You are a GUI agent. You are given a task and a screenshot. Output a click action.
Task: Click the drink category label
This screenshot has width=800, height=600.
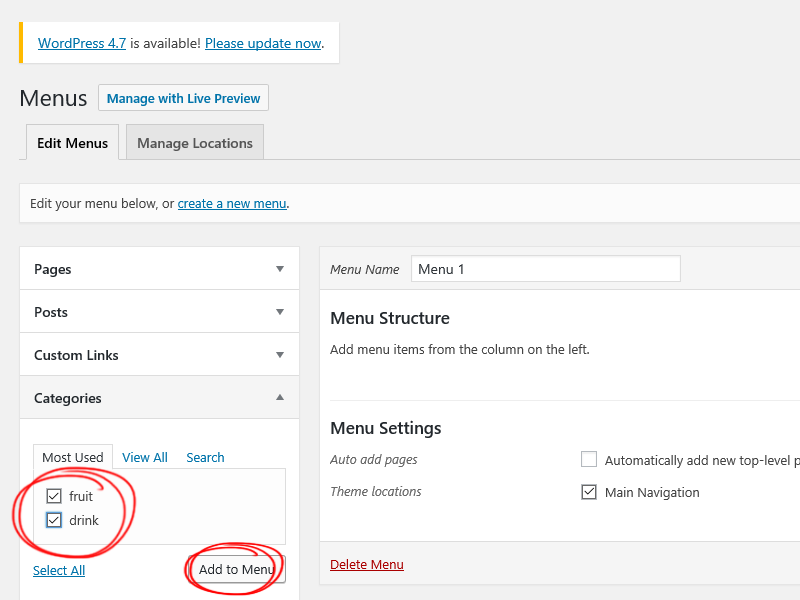pos(84,520)
